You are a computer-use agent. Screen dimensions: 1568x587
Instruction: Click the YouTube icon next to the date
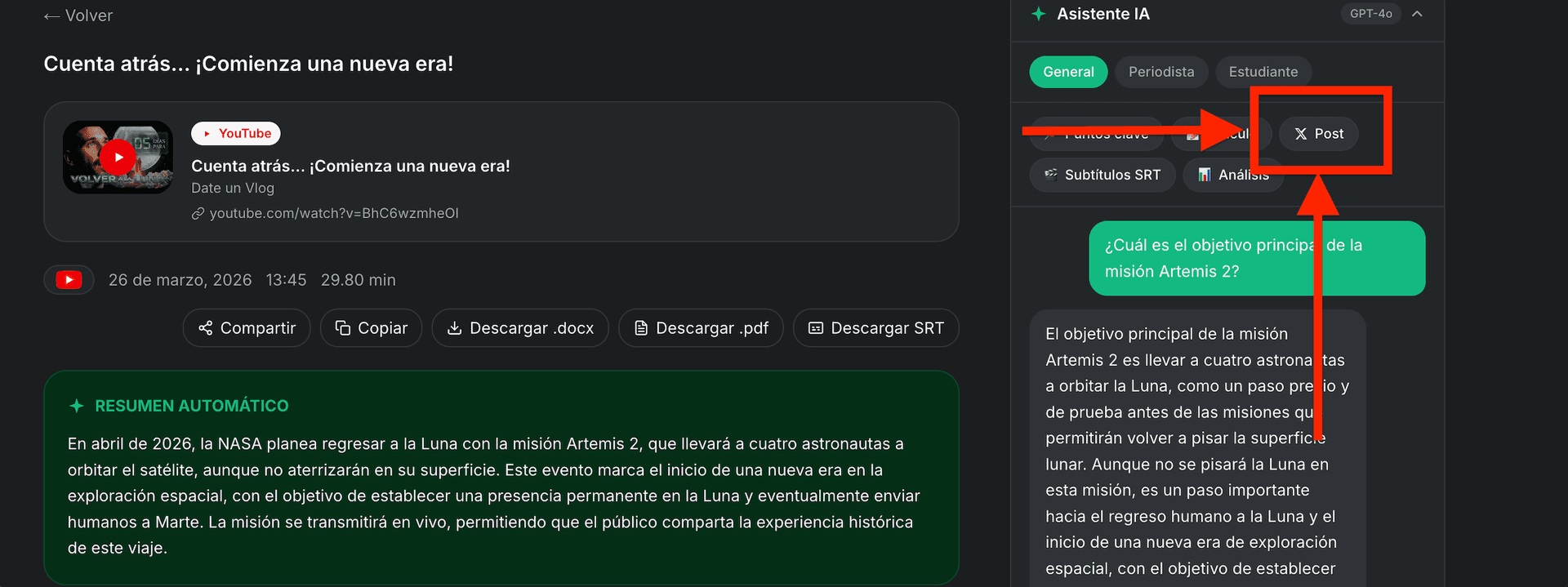click(x=69, y=279)
